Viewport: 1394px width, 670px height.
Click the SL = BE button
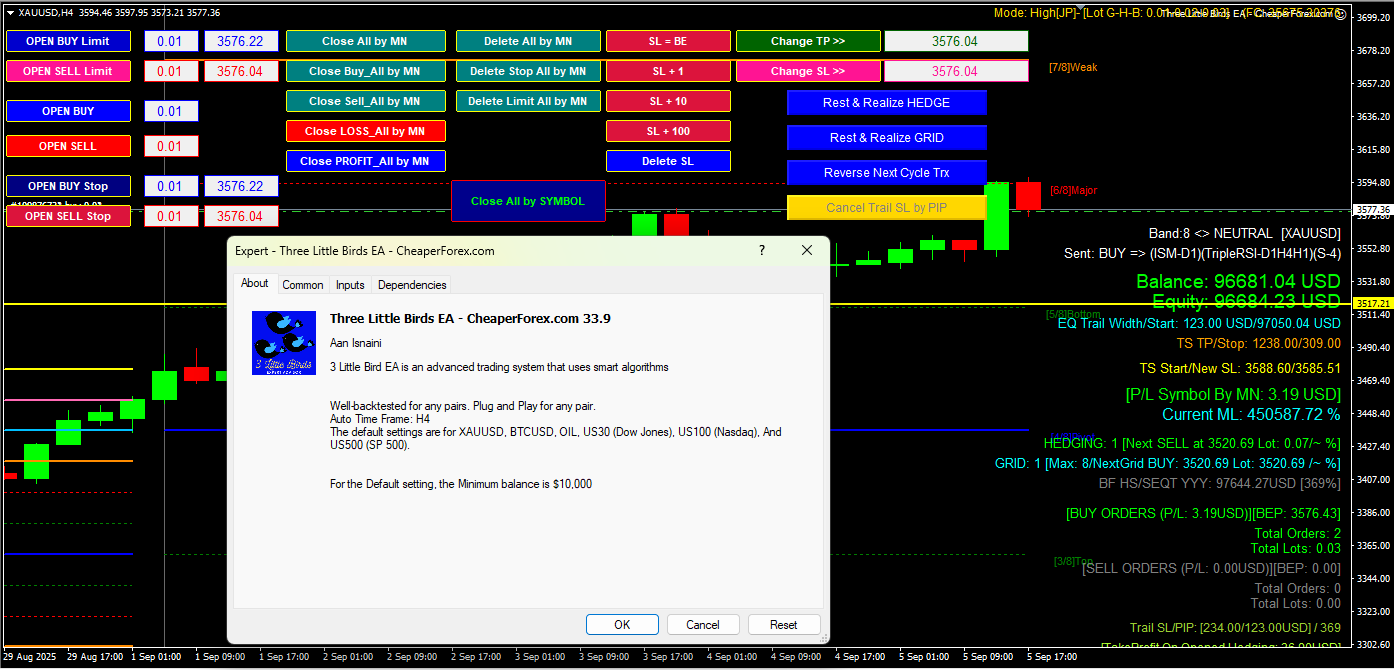click(x=668, y=41)
